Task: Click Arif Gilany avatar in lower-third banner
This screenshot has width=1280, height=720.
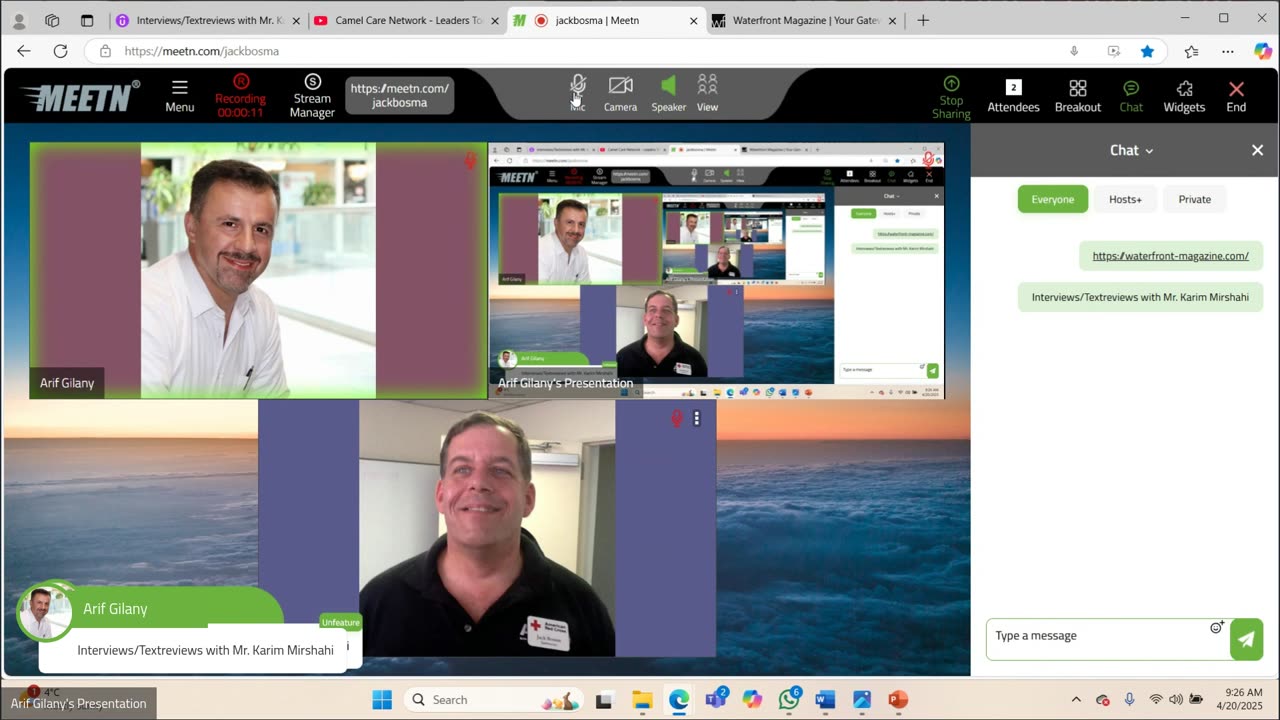Action: [x=43, y=610]
